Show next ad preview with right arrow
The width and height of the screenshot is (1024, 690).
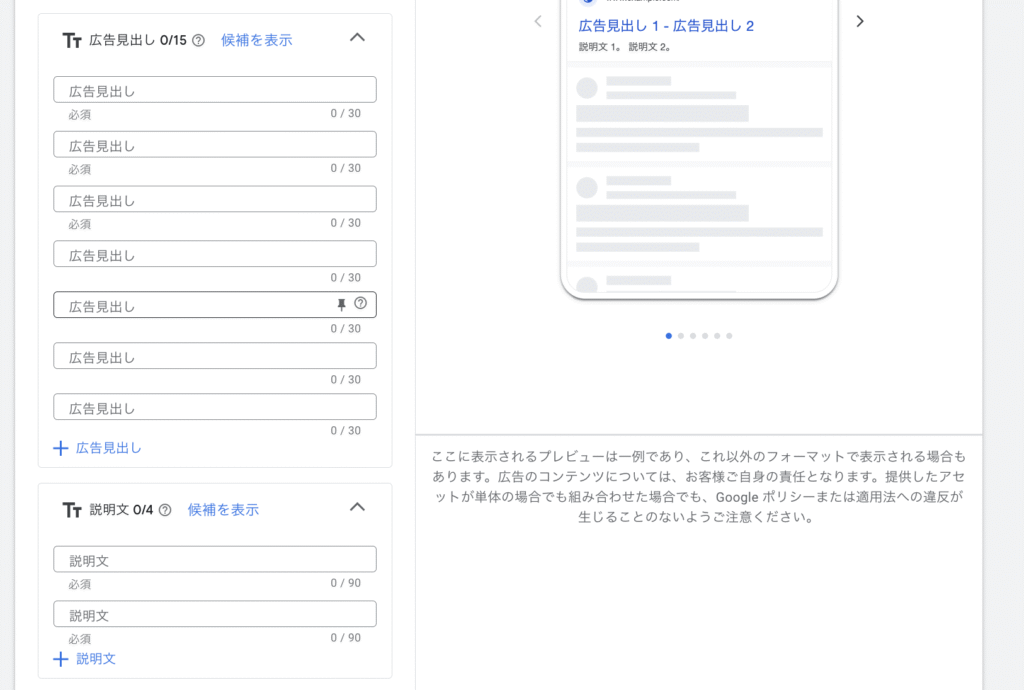click(x=860, y=21)
